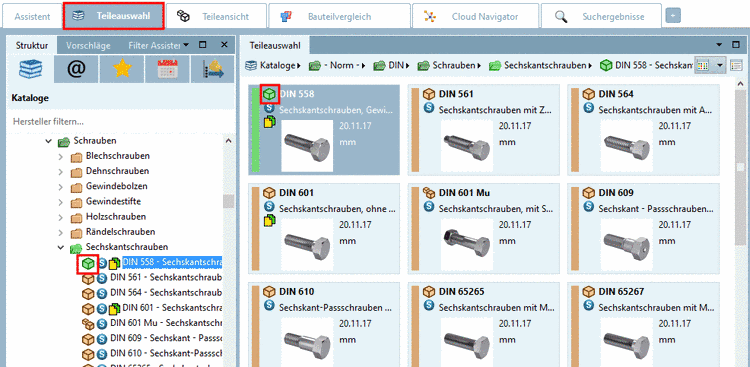Click the maximize icon in the Struktur panel header

click(202, 44)
